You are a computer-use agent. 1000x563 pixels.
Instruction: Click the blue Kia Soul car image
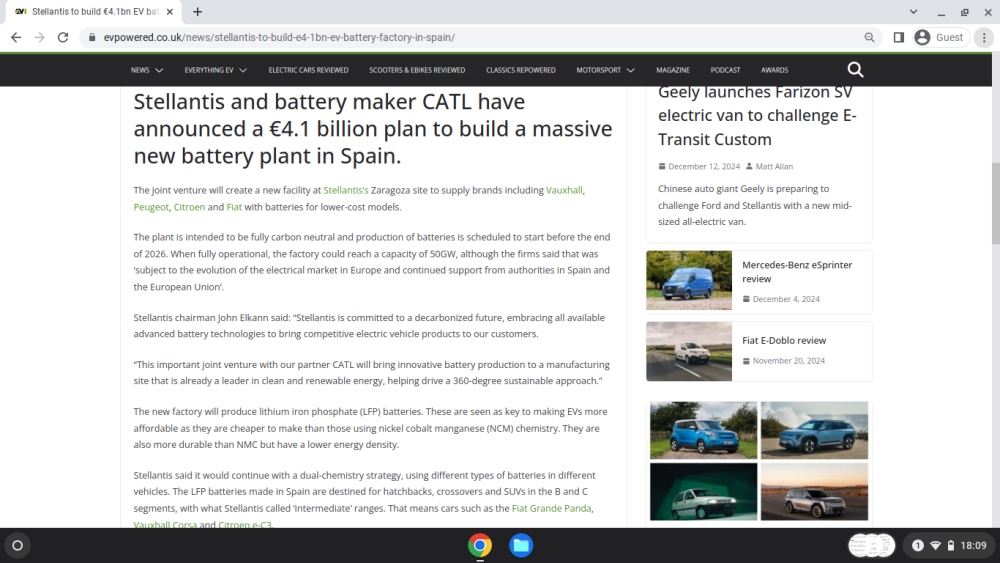703,430
